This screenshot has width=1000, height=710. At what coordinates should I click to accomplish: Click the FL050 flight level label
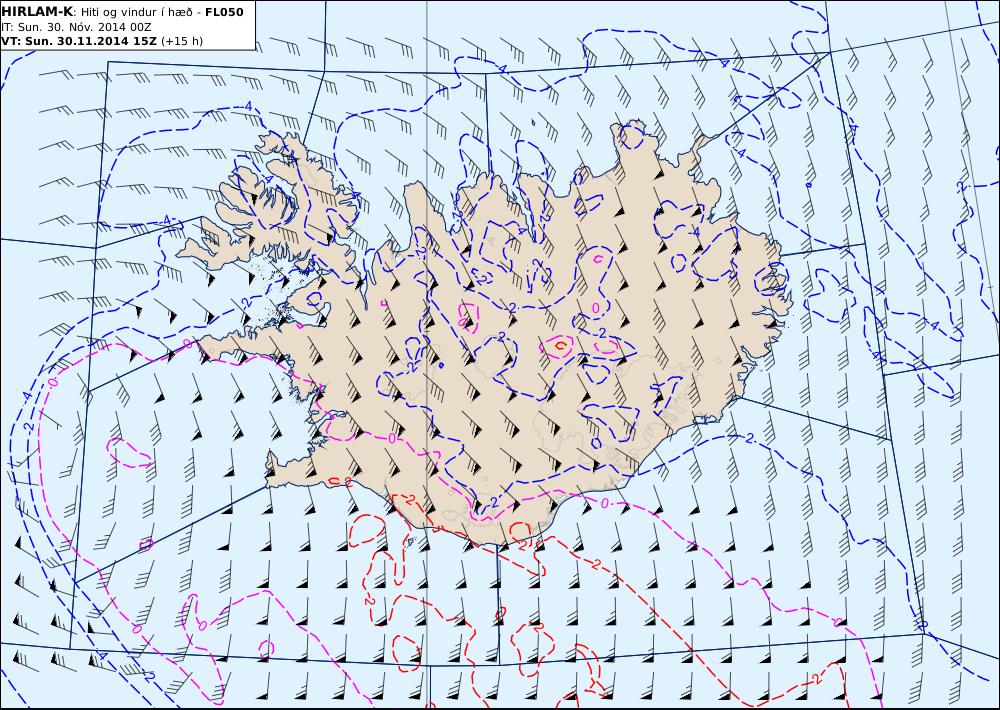224,12
